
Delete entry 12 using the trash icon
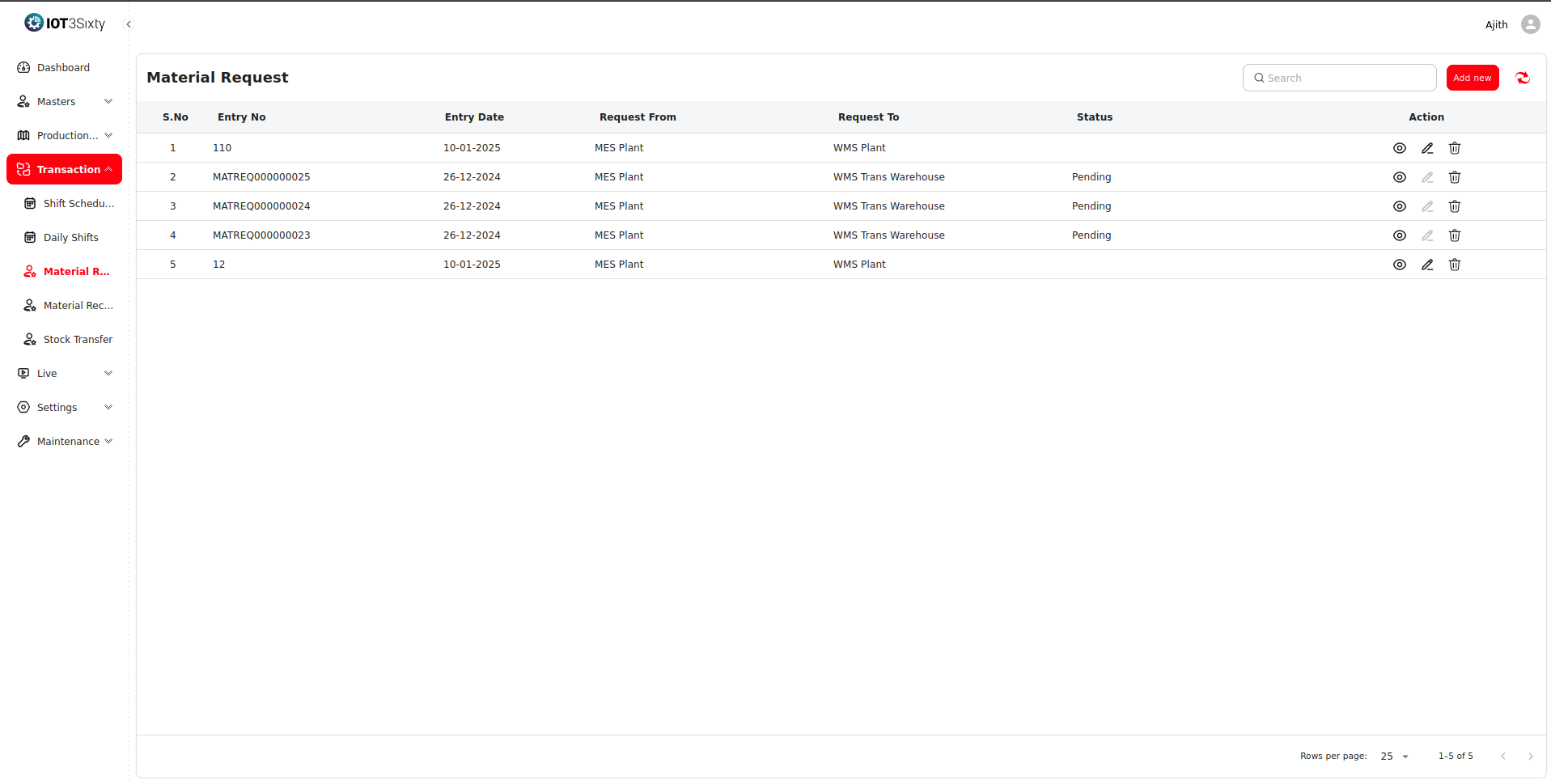pyautogui.click(x=1454, y=265)
